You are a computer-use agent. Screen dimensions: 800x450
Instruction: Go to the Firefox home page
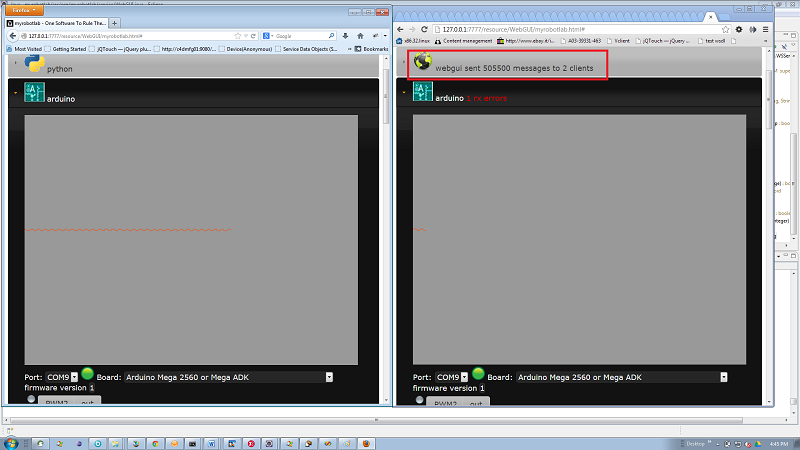pos(360,36)
